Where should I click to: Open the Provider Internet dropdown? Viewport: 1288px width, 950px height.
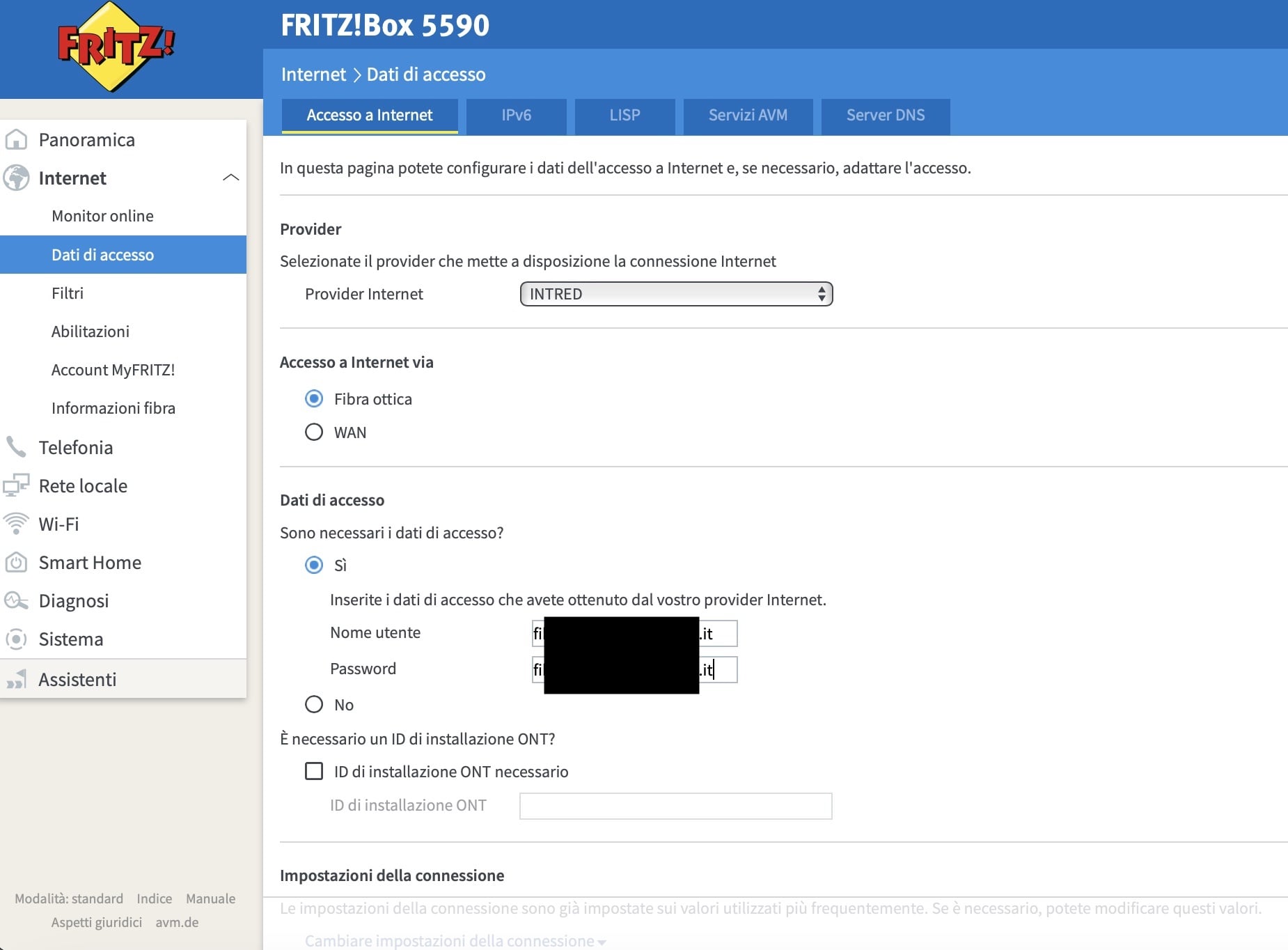click(x=676, y=294)
